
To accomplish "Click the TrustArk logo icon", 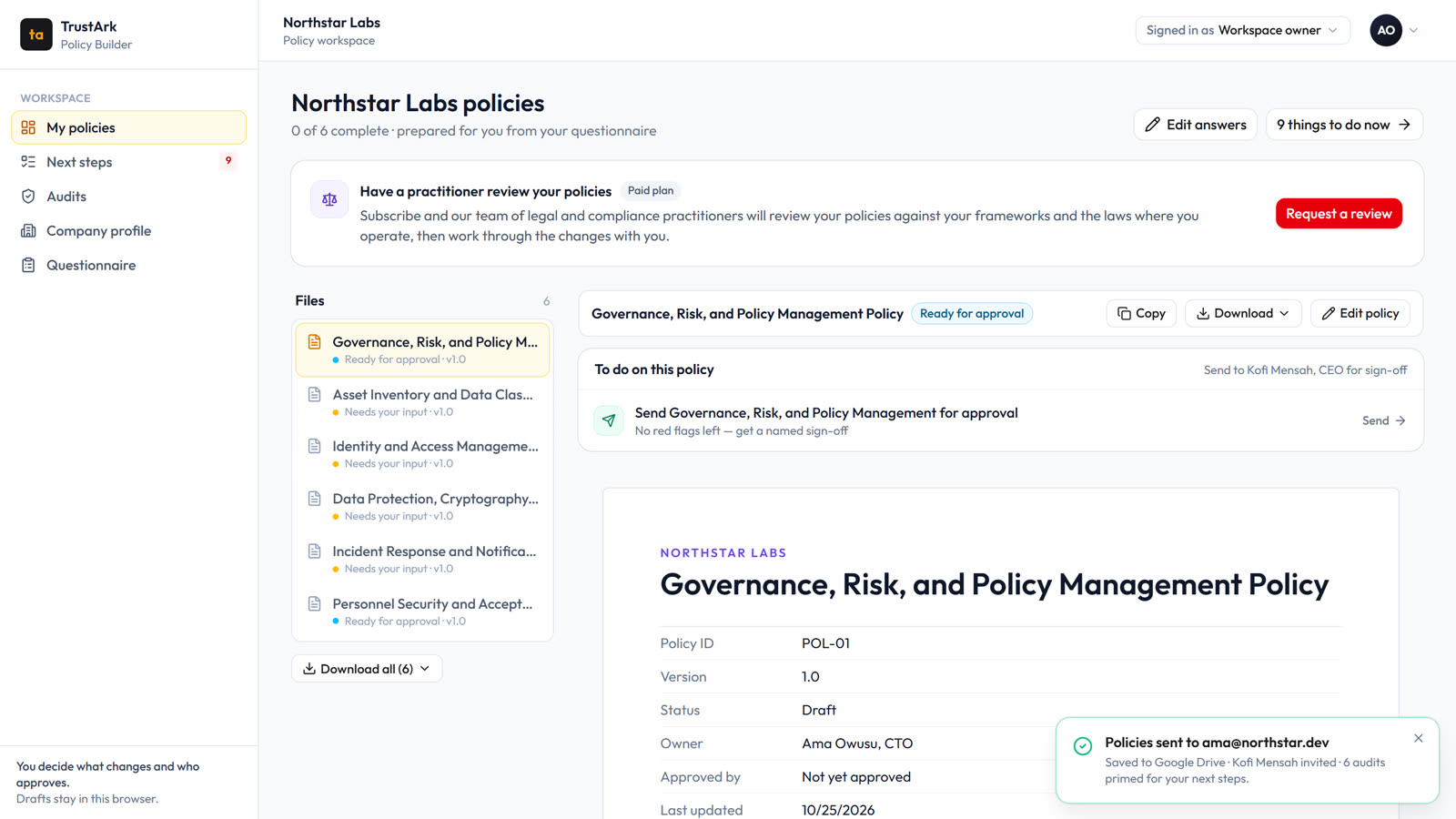I will 36,35.
